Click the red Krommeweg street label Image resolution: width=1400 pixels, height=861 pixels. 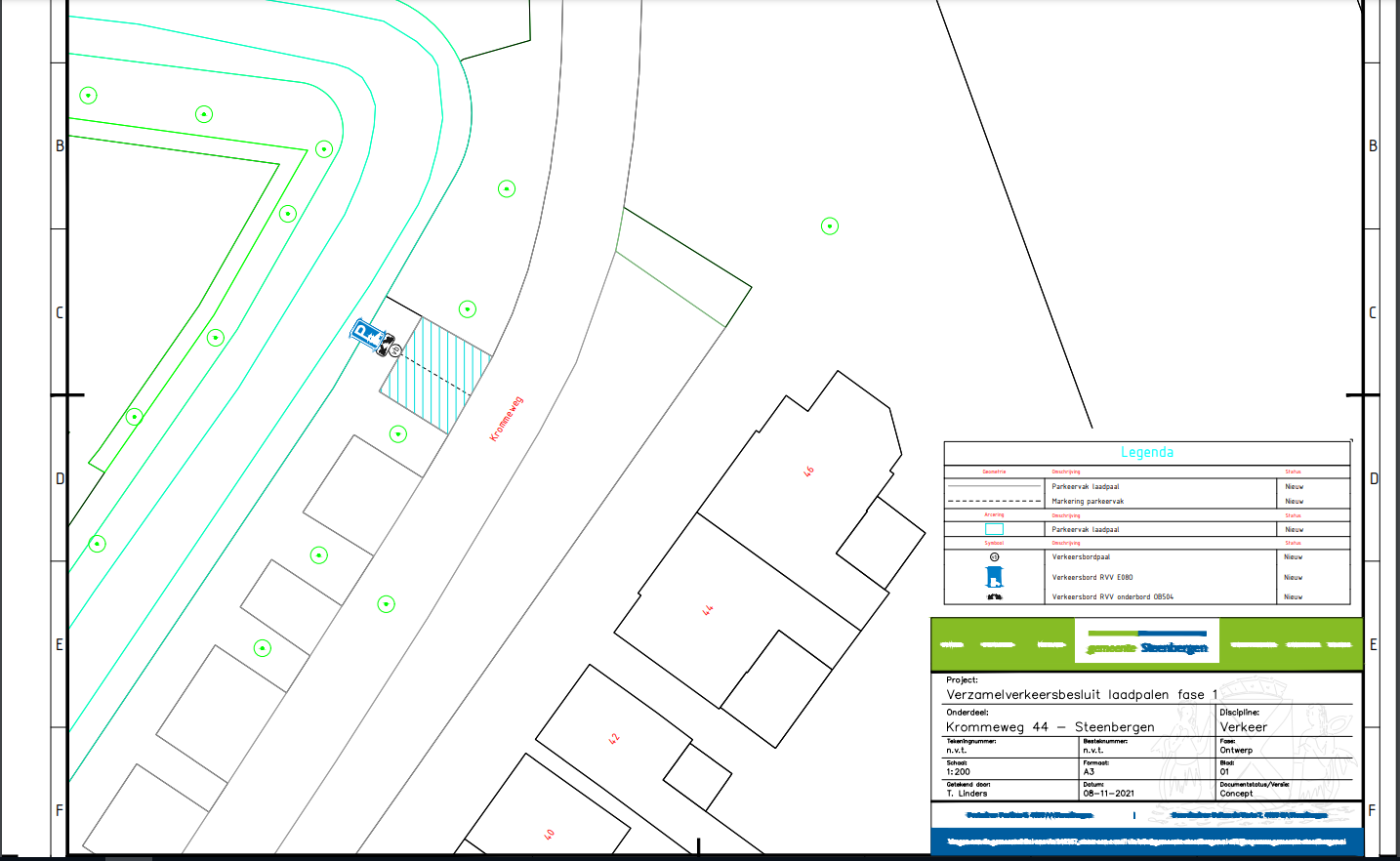click(x=506, y=419)
